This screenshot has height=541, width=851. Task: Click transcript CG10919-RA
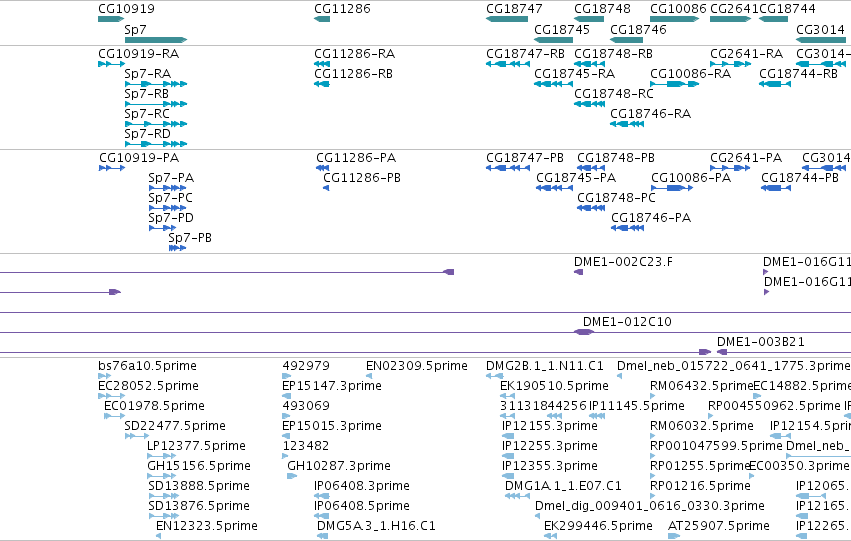(138, 54)
